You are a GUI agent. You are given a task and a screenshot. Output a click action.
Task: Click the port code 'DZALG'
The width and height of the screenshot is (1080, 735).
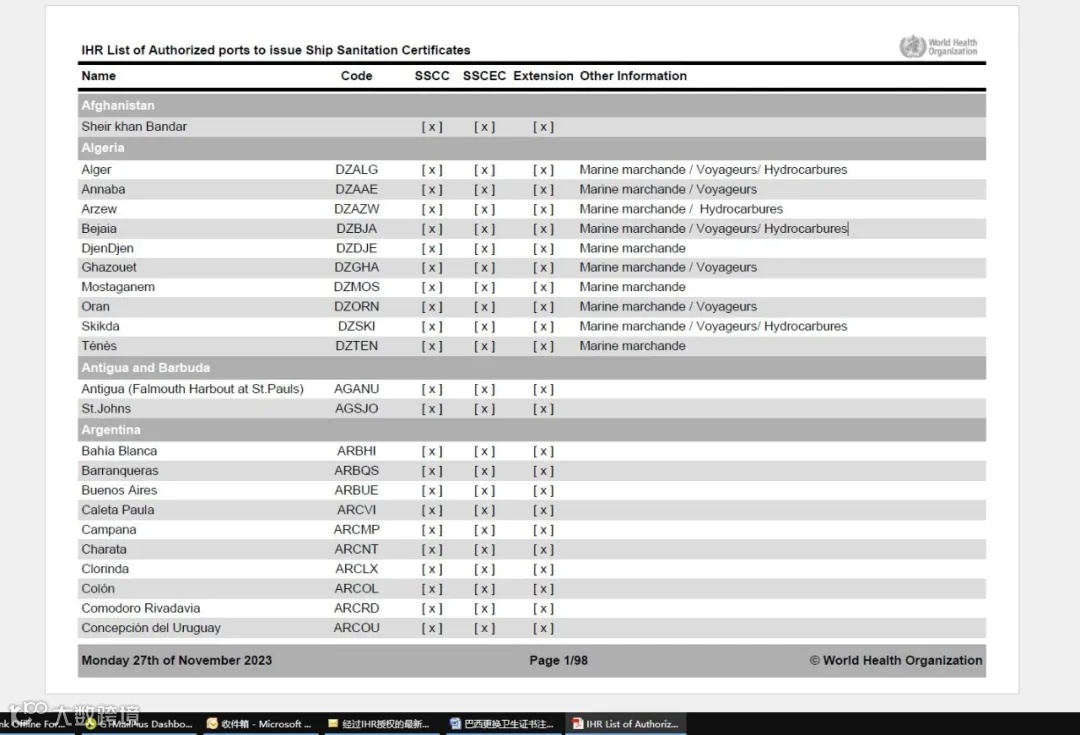pyautogui.click(x=356, y=169)
